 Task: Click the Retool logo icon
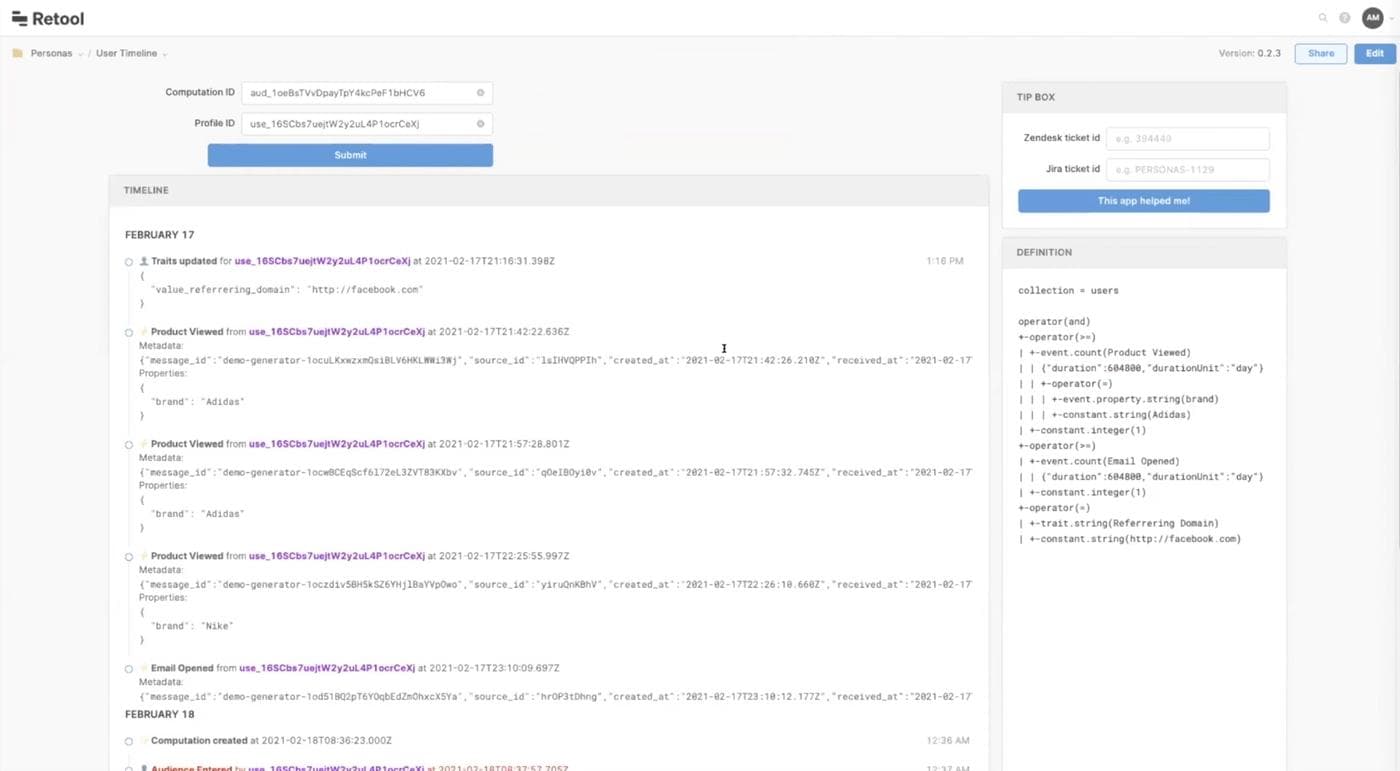click(x=17, y=17)
